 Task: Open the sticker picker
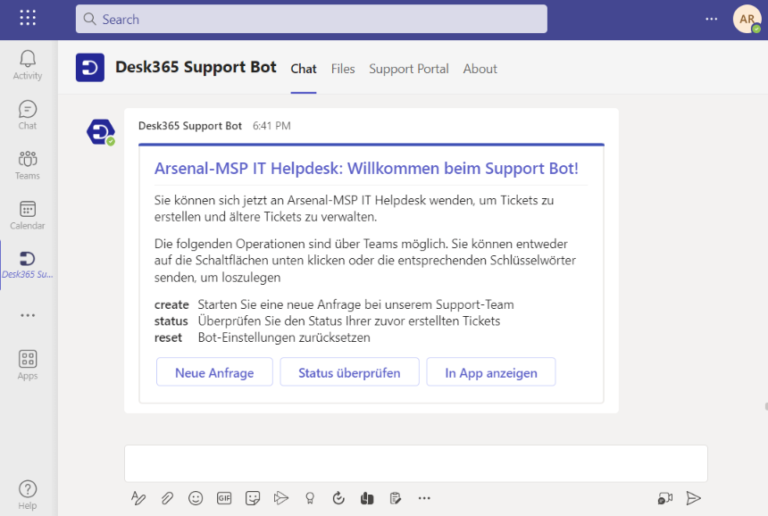point(253,498)
